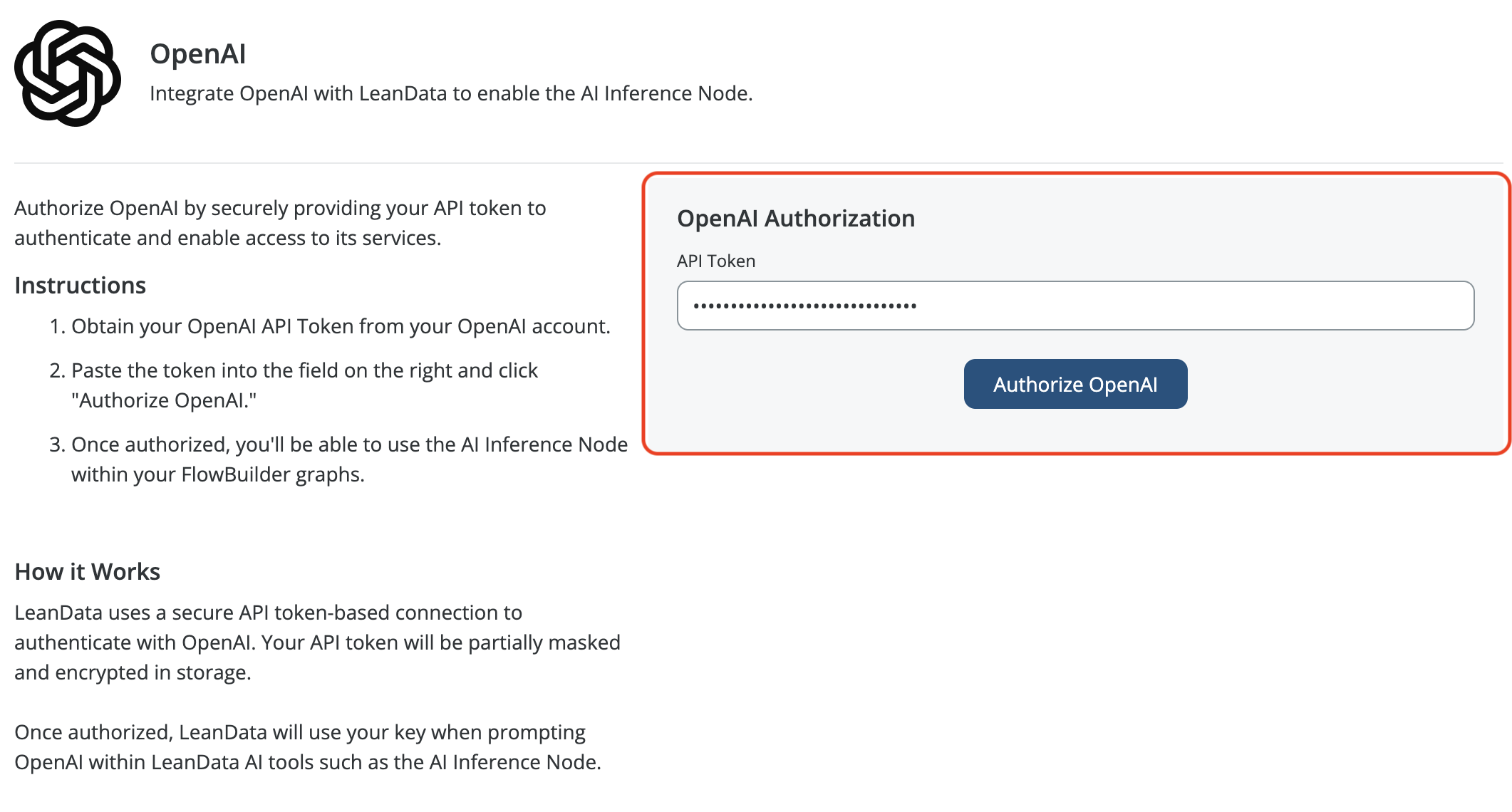This screenshot has width=1512, height=812.
Task: Click the "OpenAI" page title
Action: pos(197,54)
